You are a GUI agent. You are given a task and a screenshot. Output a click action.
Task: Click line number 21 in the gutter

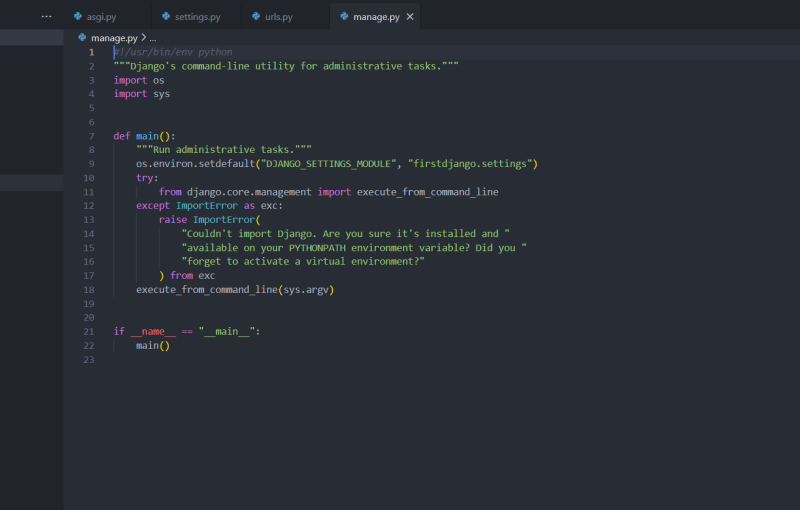89,332
